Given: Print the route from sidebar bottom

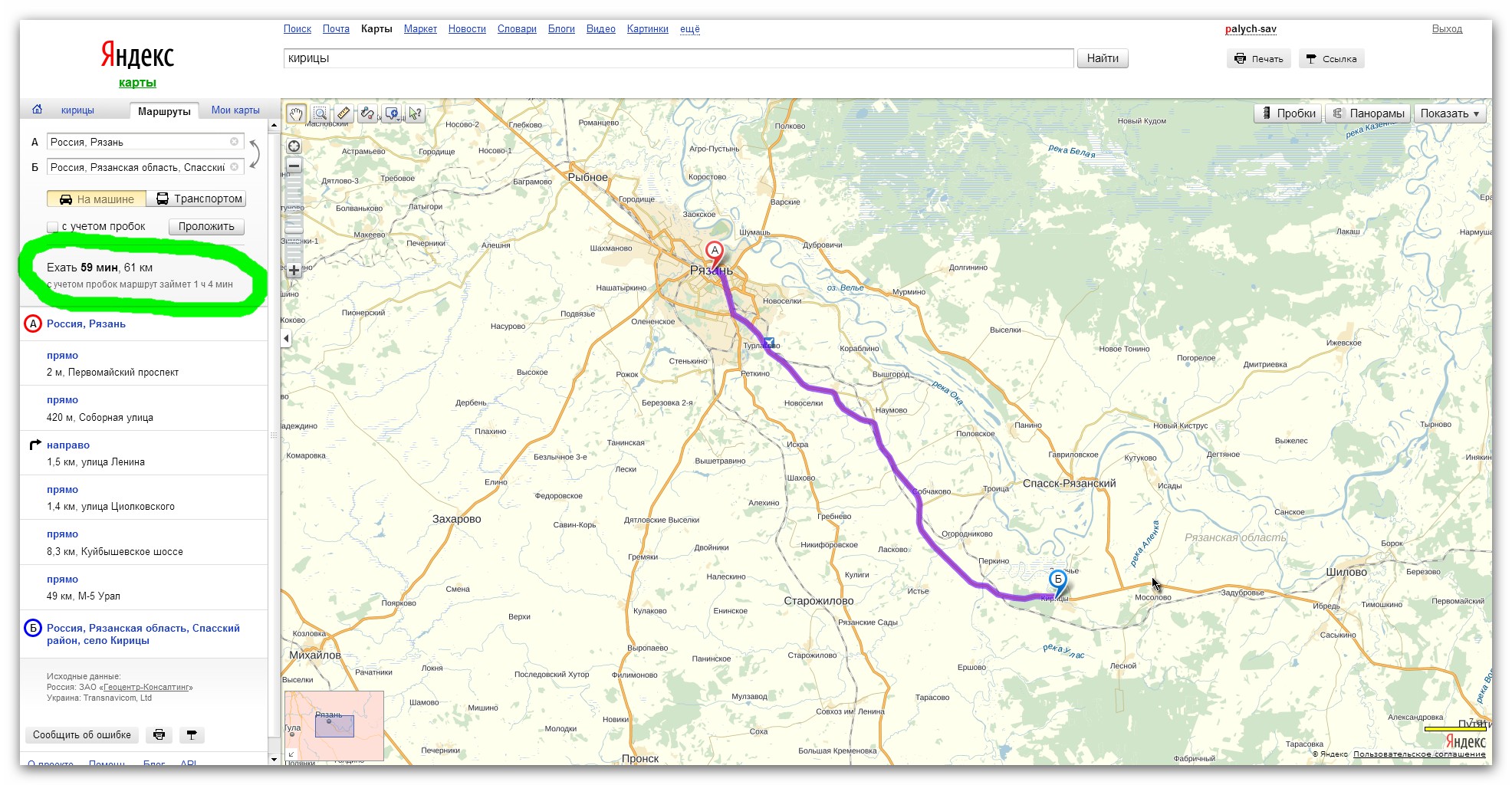Looking at the screenshot, I should pos(159,735).
